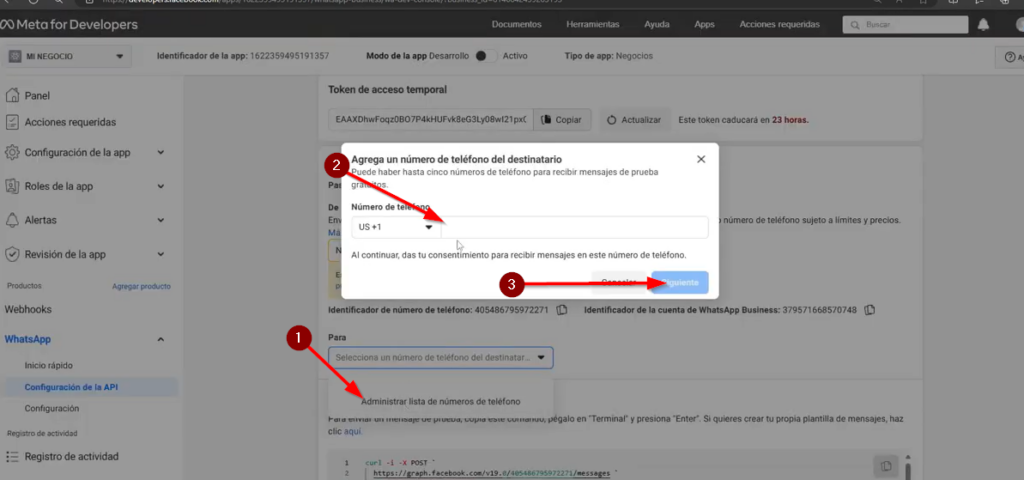Expand Configuración de la app section
Viewport: 1024px width, 480px height.
(161, 153)
